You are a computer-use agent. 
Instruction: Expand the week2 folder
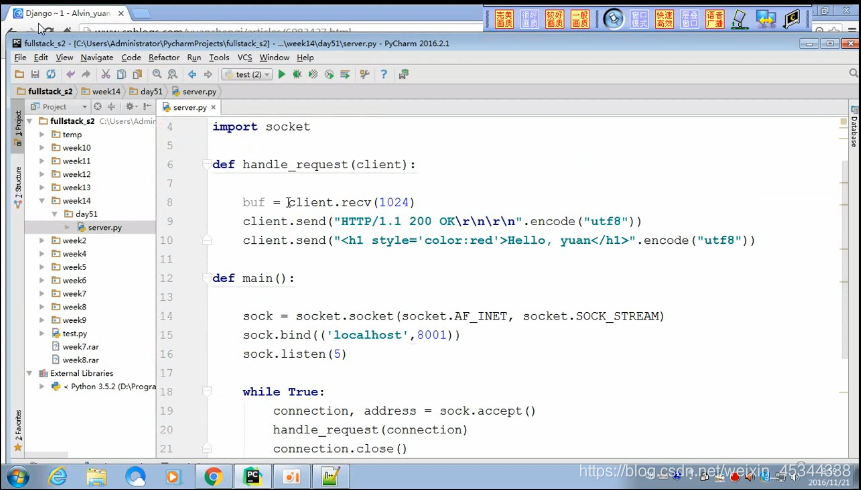42,241
